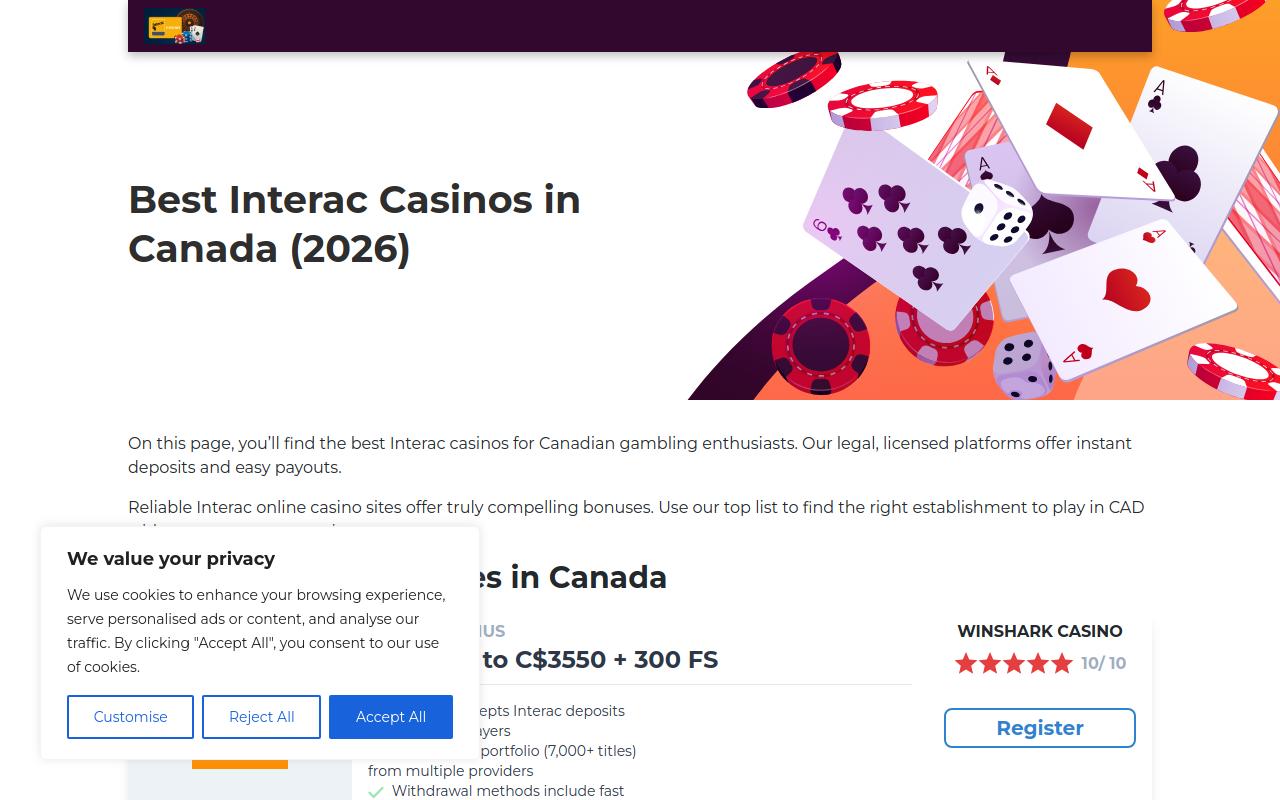1280x800 pixels.
Task: Click the green checkmark beside Withdrawal methods
Action: (x=376, y=792)
